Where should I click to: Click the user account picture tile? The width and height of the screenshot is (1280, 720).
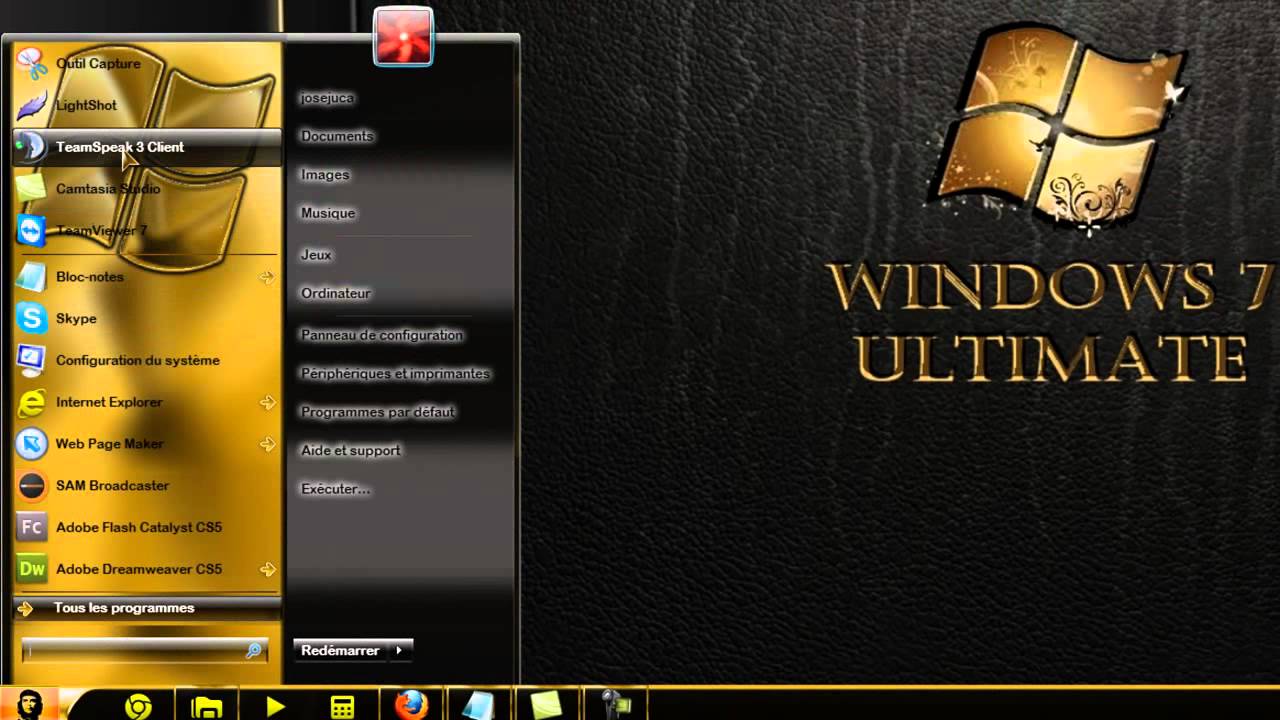tap(403, 36)
